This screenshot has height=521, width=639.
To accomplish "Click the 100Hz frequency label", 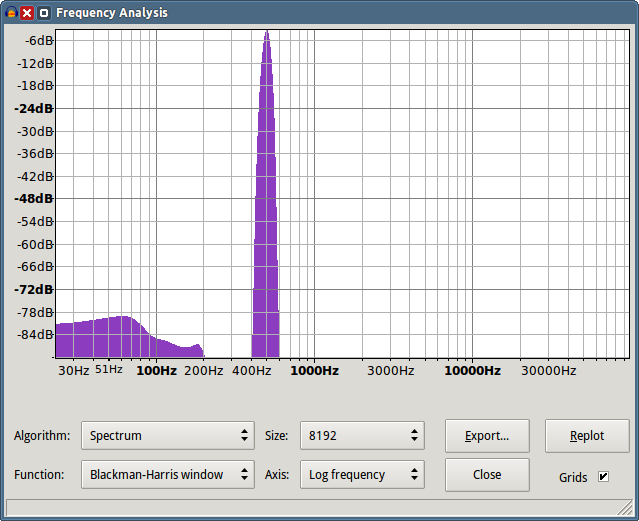I will [x=156, y=371].
